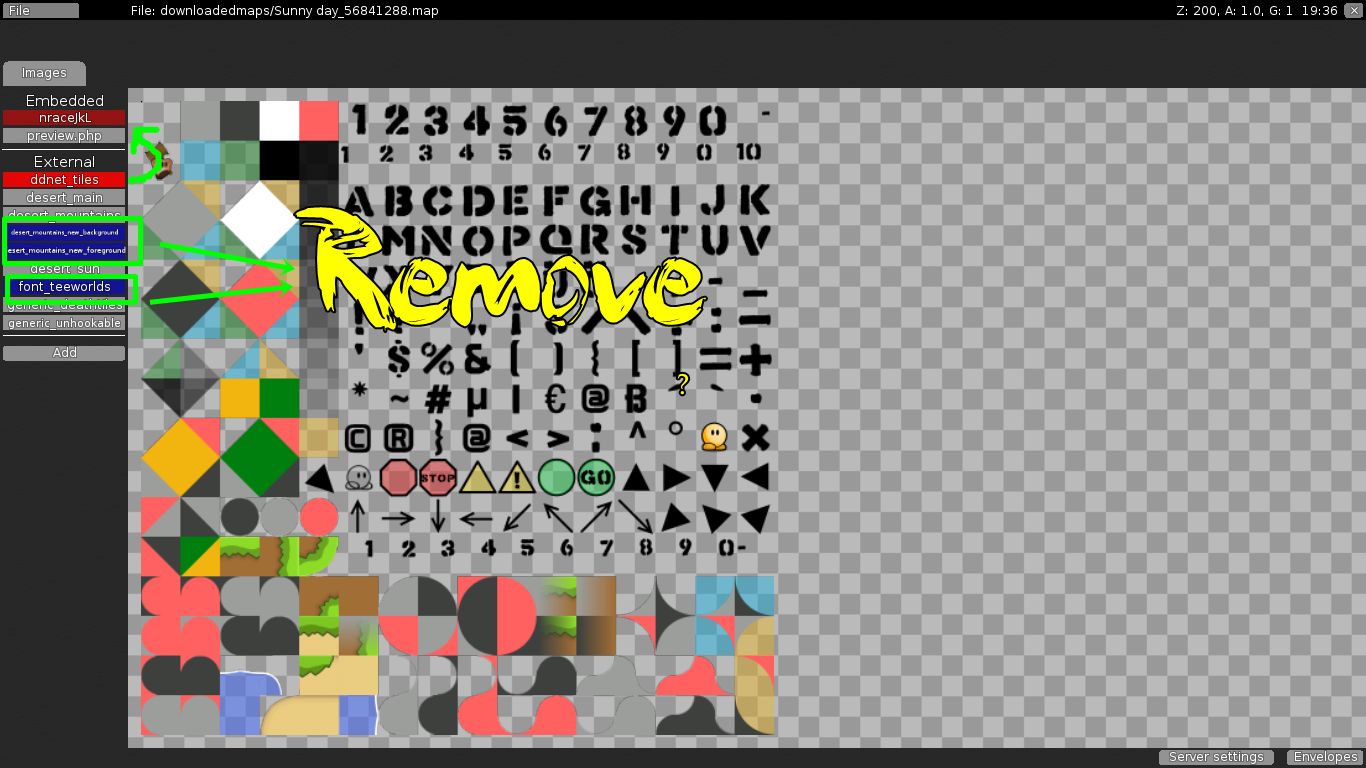
Task: Select the font_teeworlds image entry
Action: point(64,287)
